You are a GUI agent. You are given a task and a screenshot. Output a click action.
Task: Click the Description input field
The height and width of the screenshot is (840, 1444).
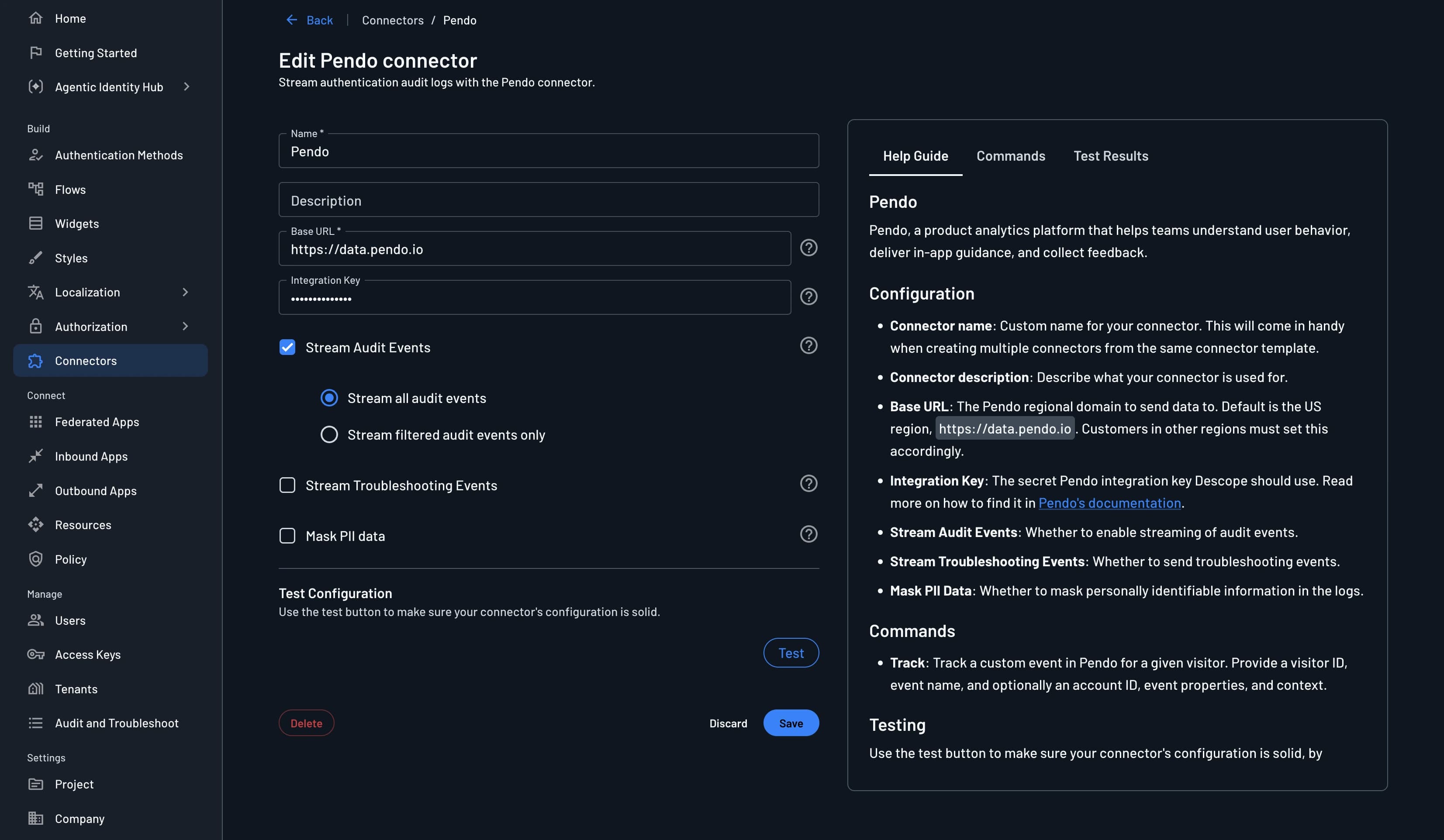pyautogui.click(x=548, y=200)
